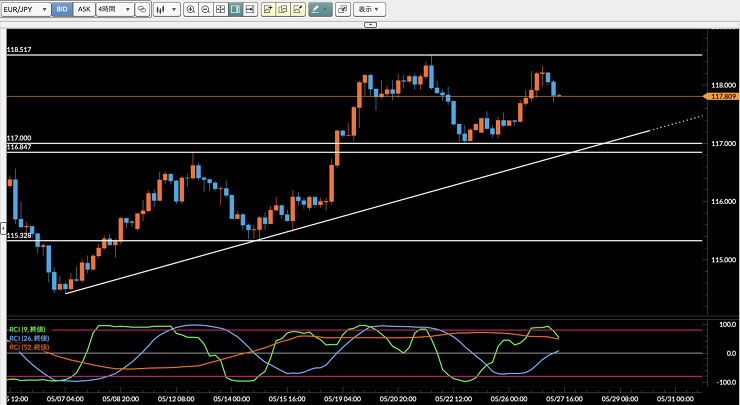Click the 118.000 price axis value
The height and width of the screenshot is (405, 740).
(723, 85)
